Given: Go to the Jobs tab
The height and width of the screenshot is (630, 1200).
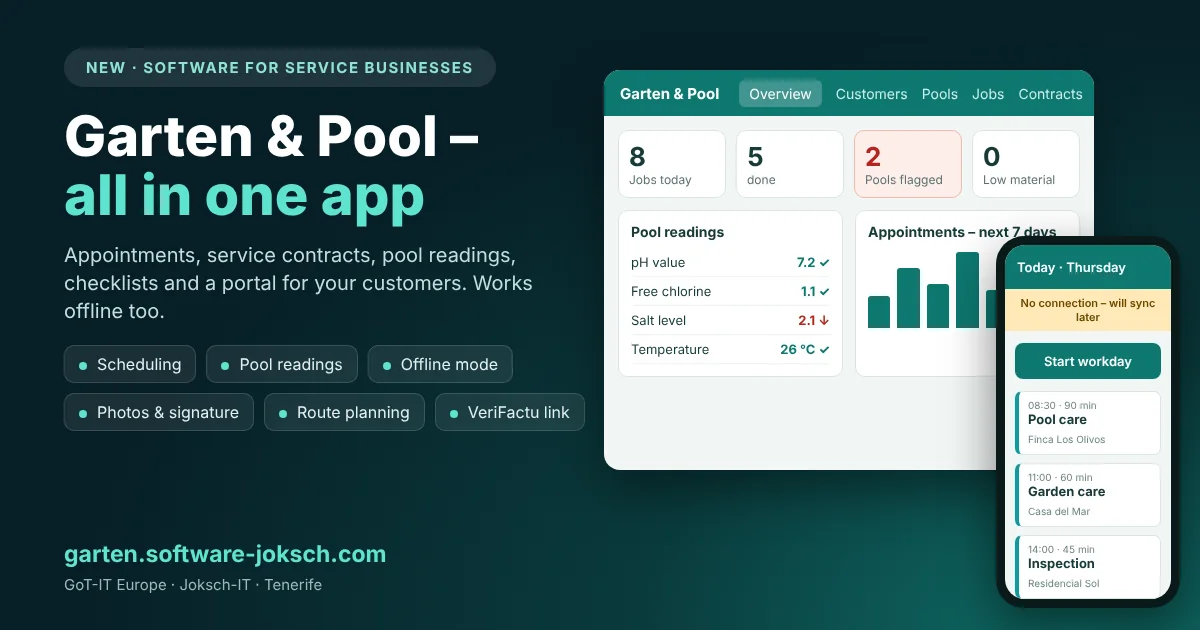Looking at the screenshot, I should click(988, 94).
